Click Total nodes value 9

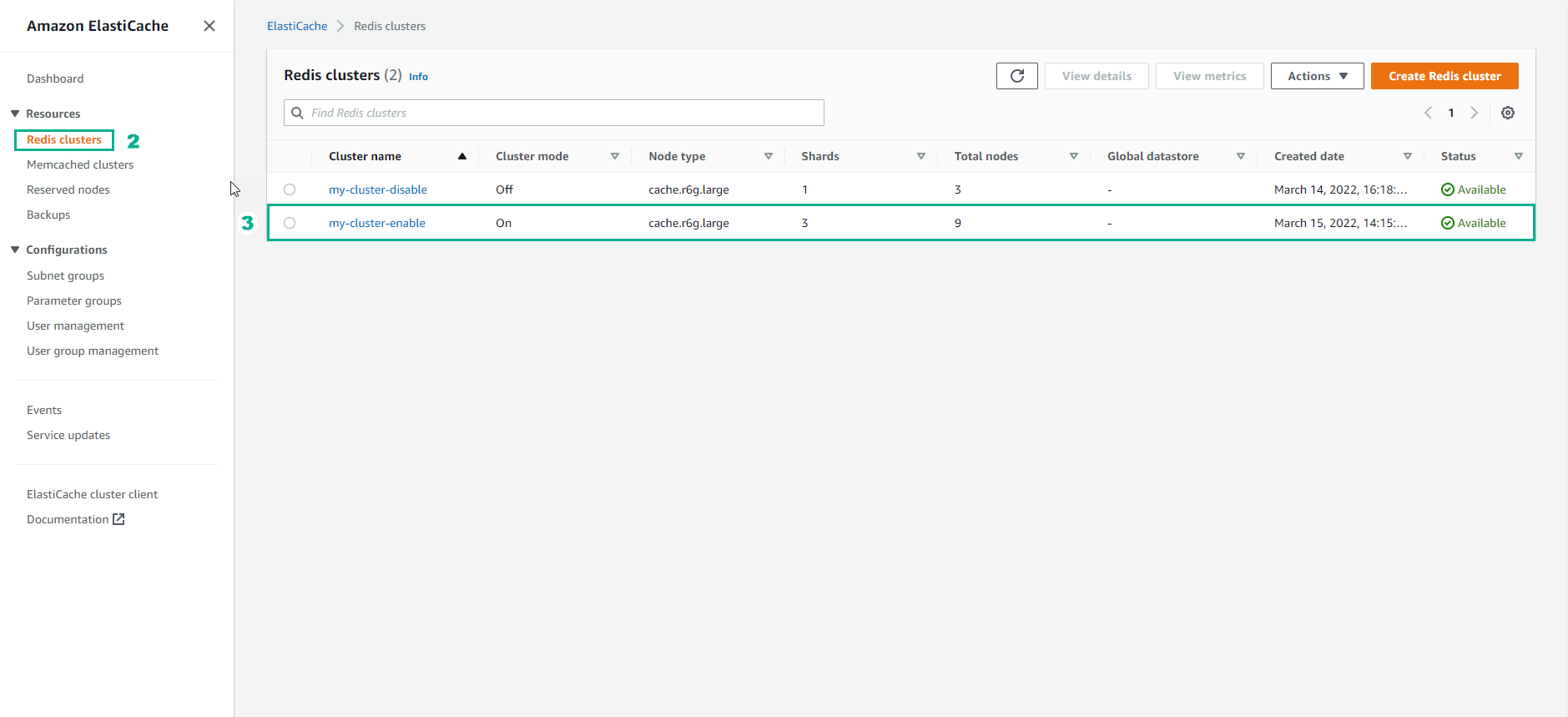point(958,223)
